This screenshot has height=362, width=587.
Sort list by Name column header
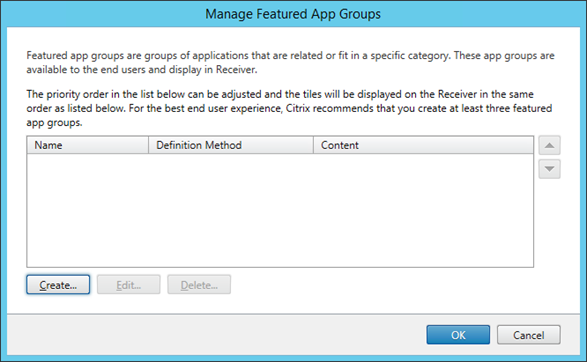click(x=88, y=145)
